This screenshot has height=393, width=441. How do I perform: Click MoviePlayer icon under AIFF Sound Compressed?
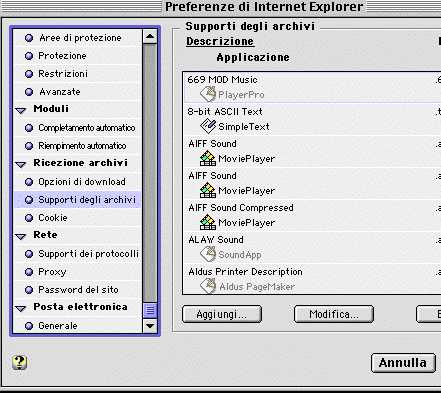208,222
